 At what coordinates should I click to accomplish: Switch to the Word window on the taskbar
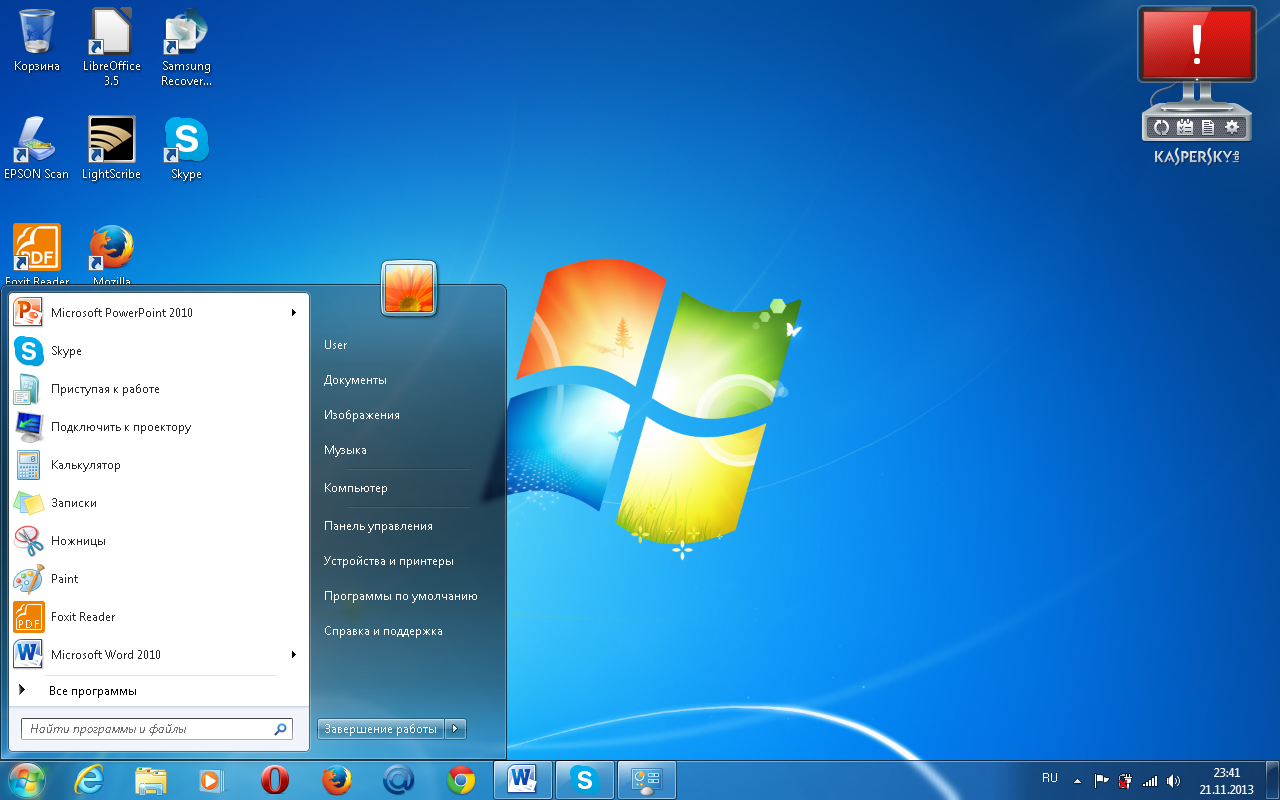pyautogui.click(x=522, y=780)
